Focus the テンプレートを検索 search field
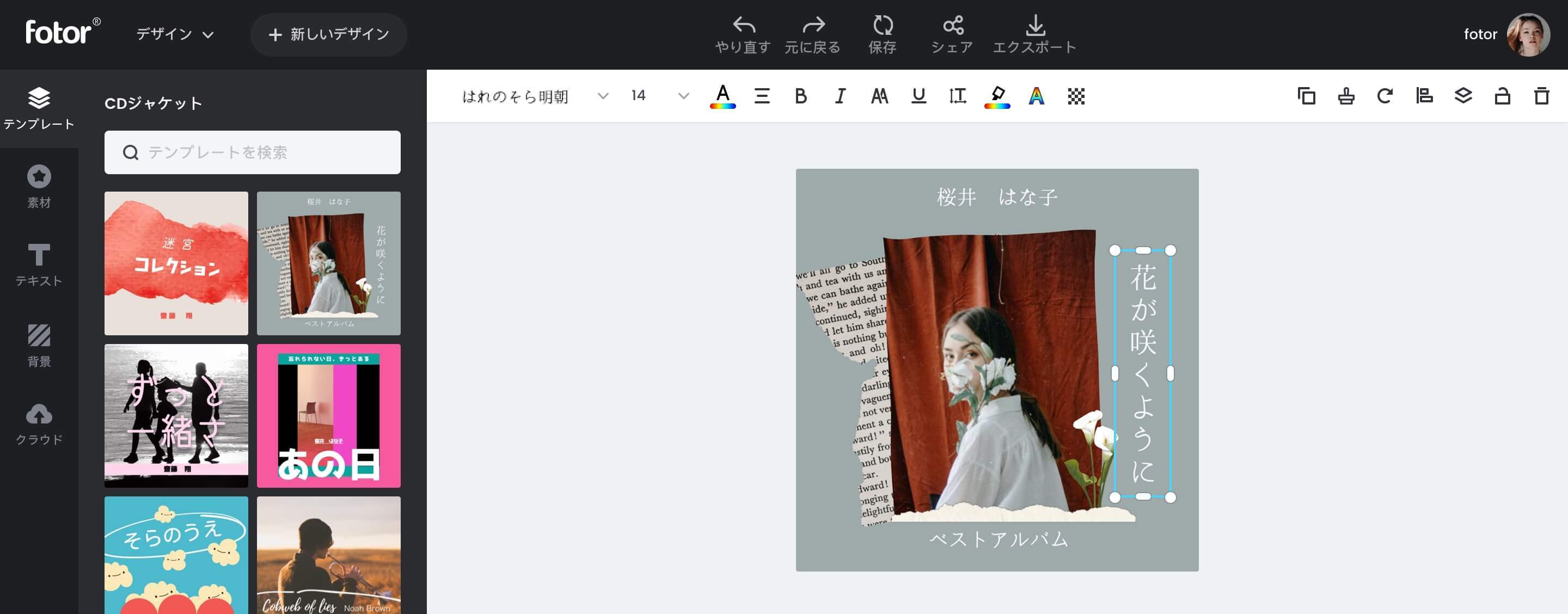1568x614 pixels. click(x=253, y=152)
